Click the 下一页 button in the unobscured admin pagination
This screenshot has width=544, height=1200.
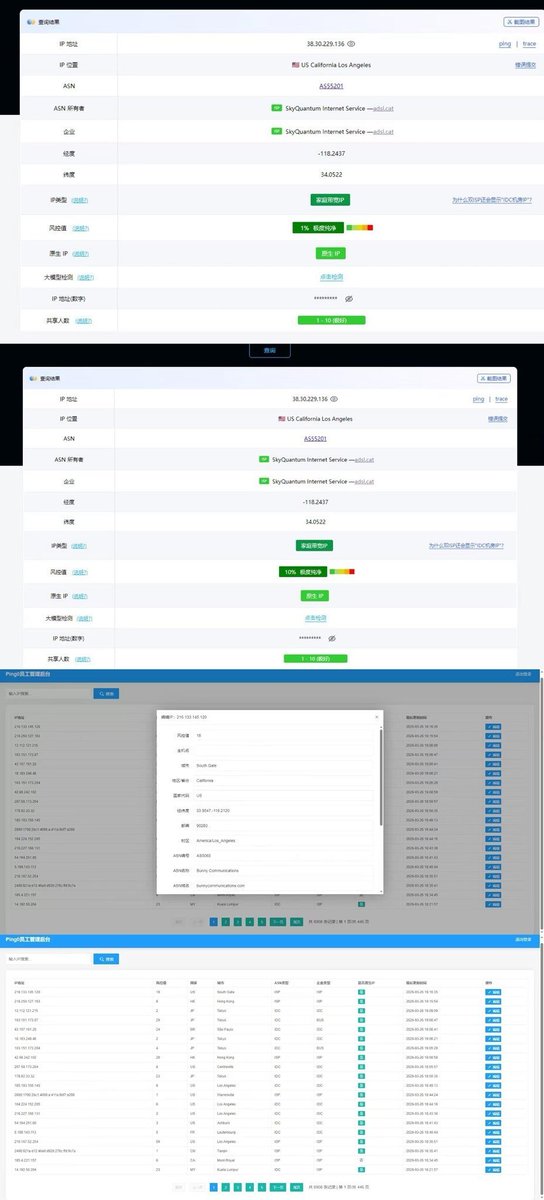279,1187
